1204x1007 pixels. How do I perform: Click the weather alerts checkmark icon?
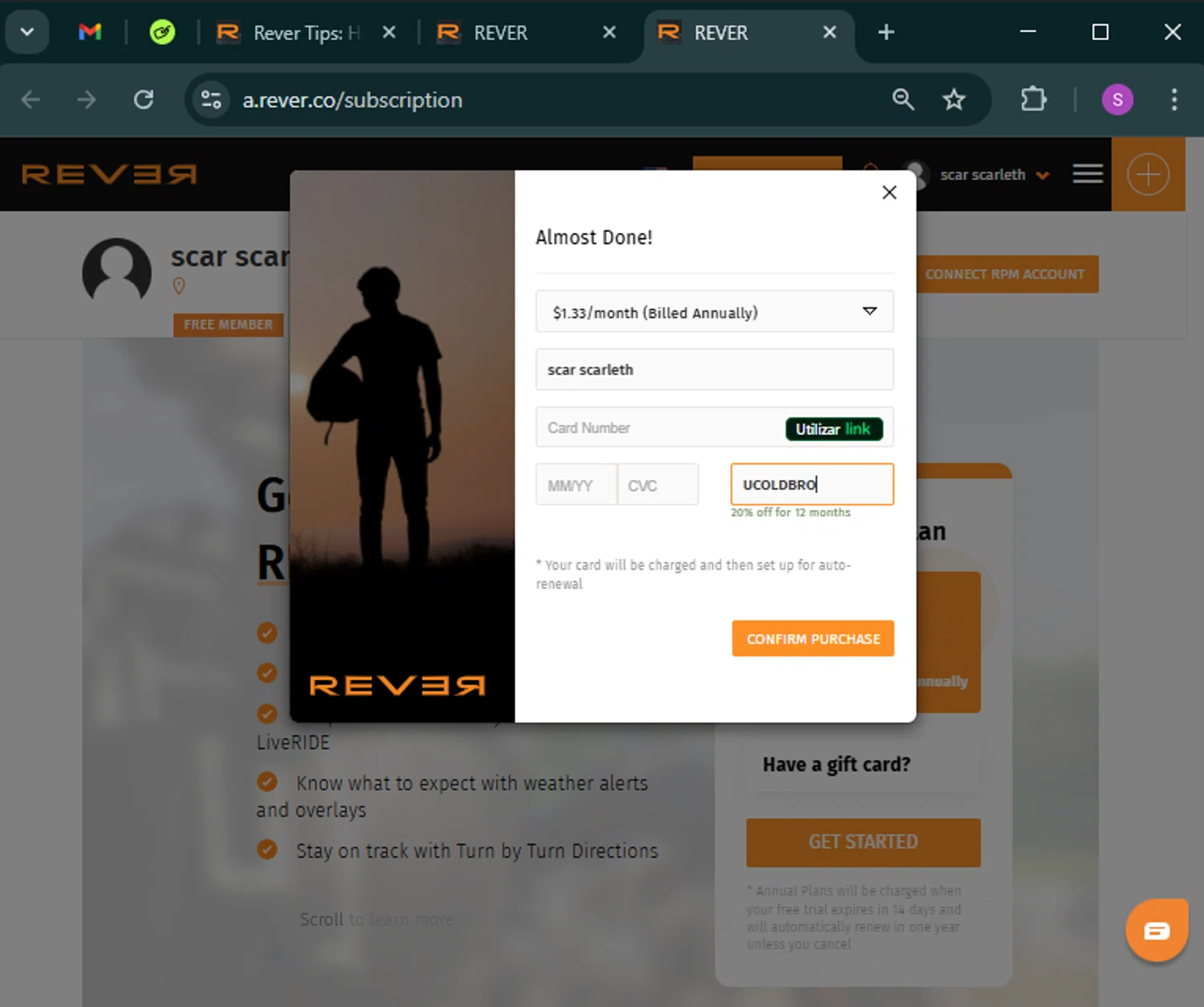267,782
